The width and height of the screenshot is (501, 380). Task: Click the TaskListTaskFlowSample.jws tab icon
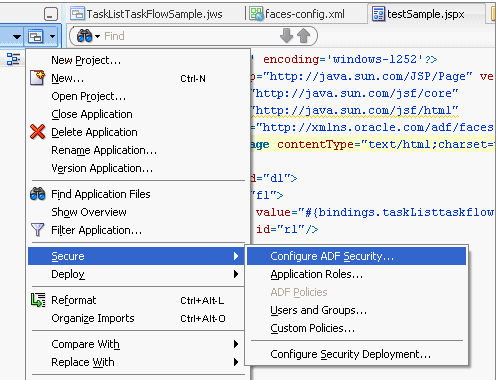[x=77, y=14]
